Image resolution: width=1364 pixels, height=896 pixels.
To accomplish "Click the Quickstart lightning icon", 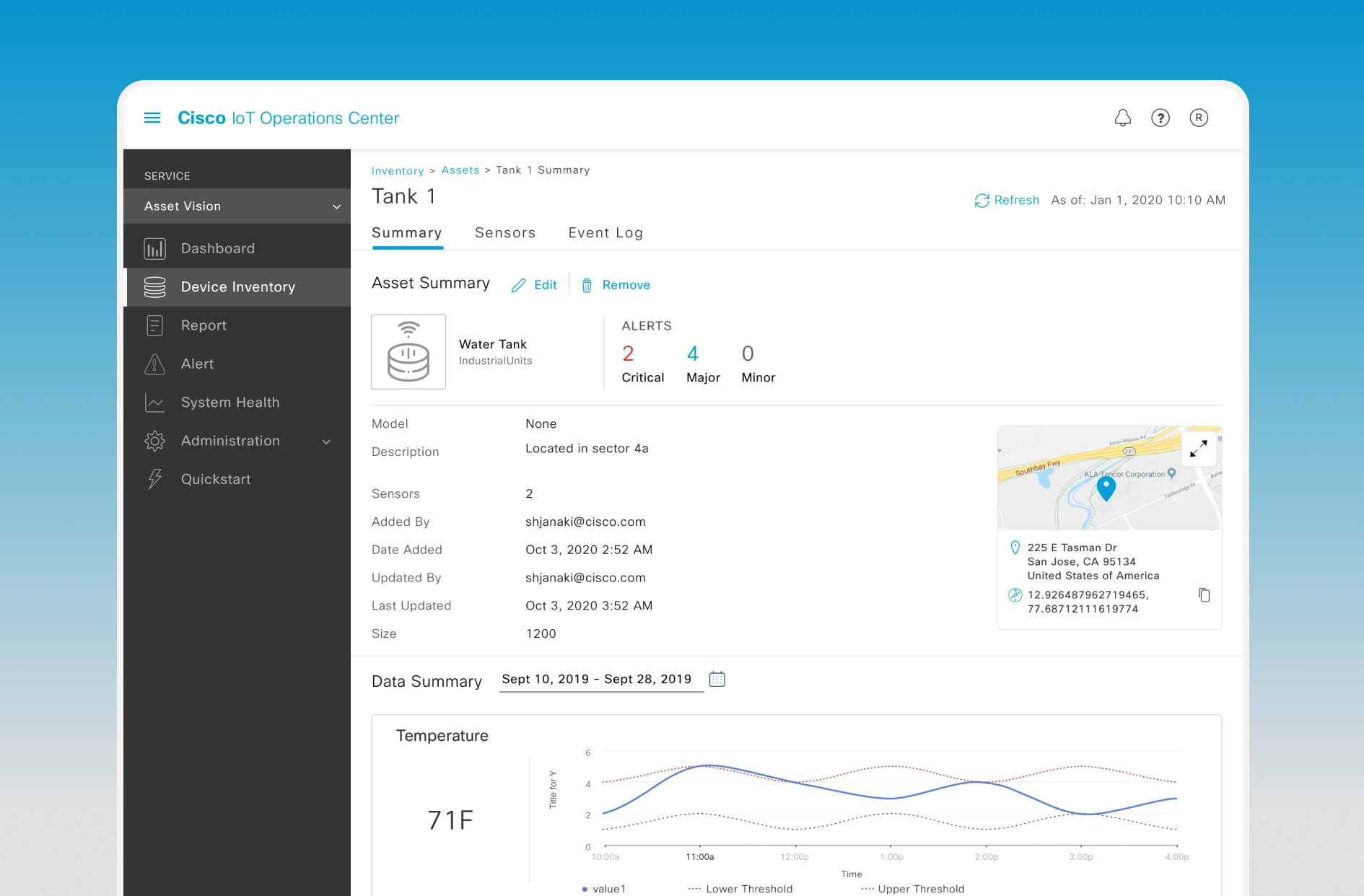I will (x=155, y=479).
